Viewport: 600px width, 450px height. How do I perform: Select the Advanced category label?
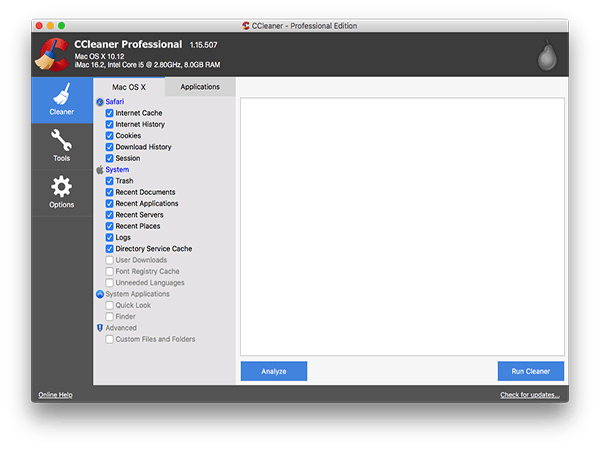pyautogui.click(x=121, y=328)
